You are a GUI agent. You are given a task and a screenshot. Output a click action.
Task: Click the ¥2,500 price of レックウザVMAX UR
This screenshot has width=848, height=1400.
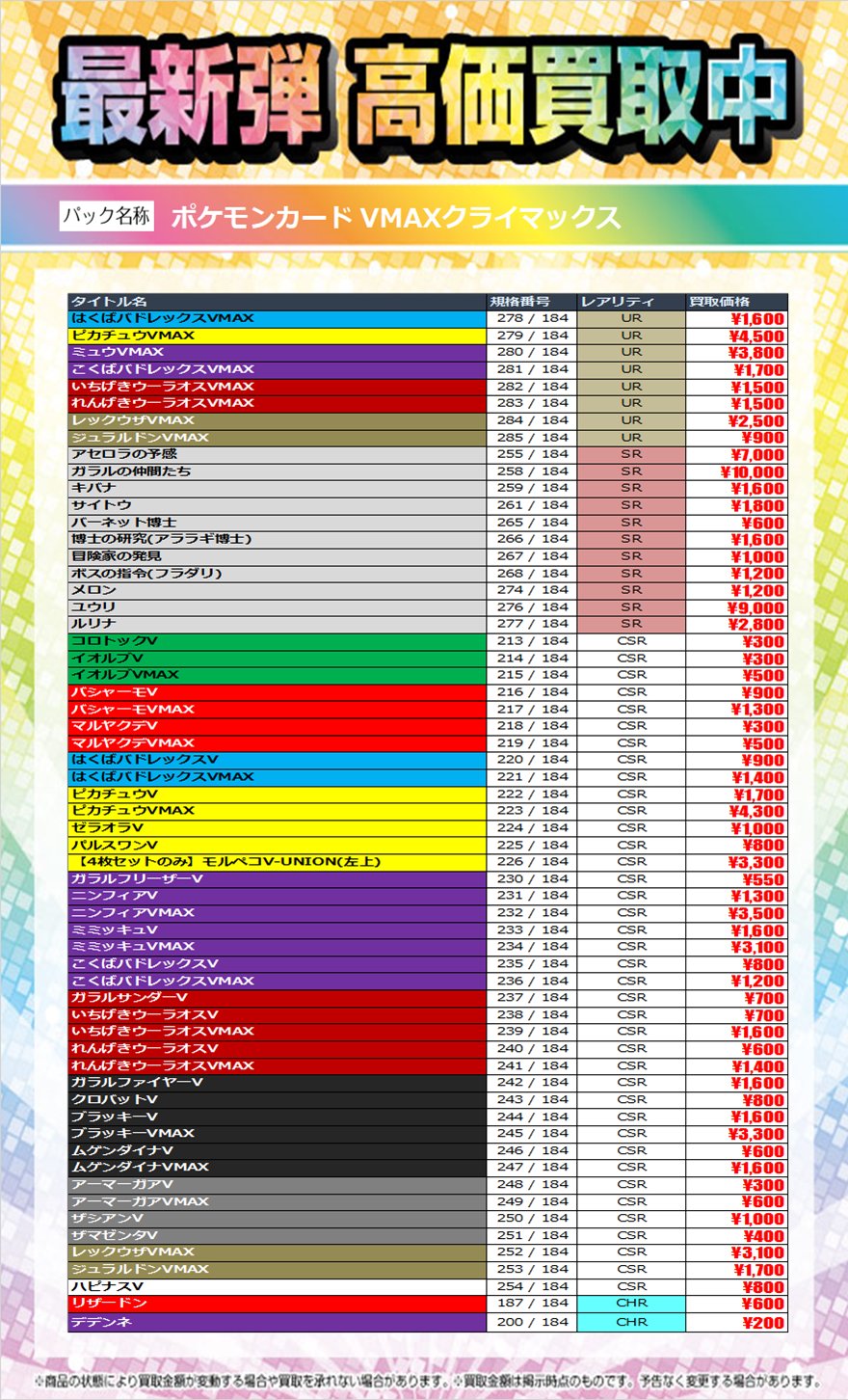pyautogui.click(x=737, y=420)
